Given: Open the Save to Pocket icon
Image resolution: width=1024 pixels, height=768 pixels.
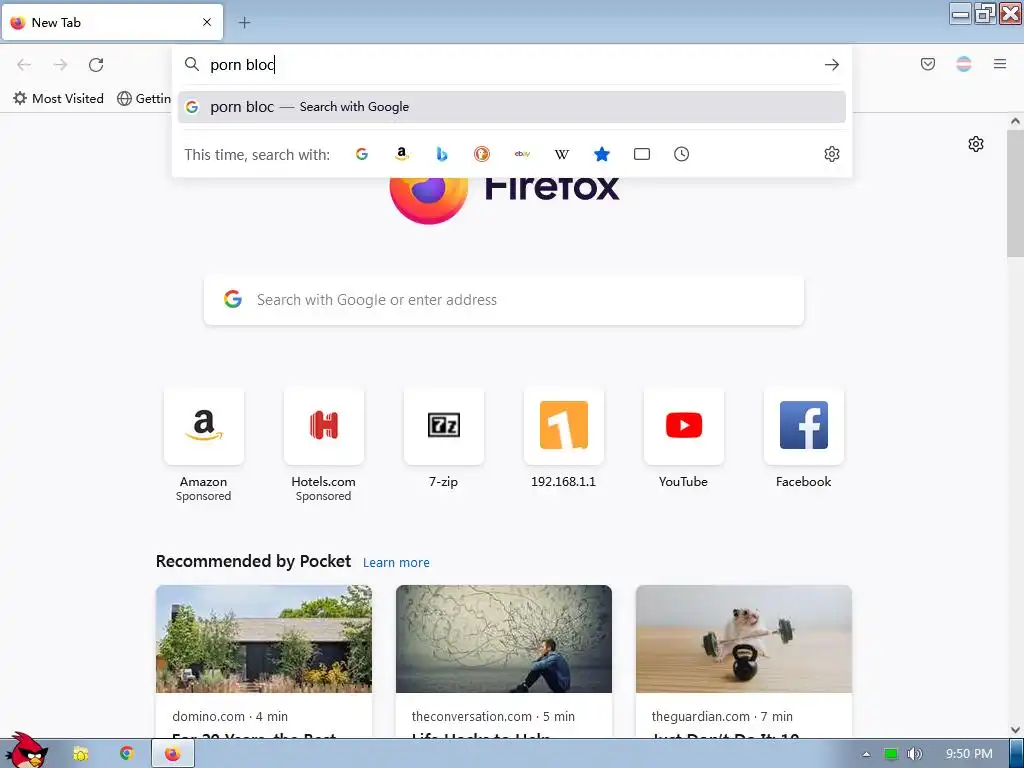Looking at the screenshot, I should [928, 64].
